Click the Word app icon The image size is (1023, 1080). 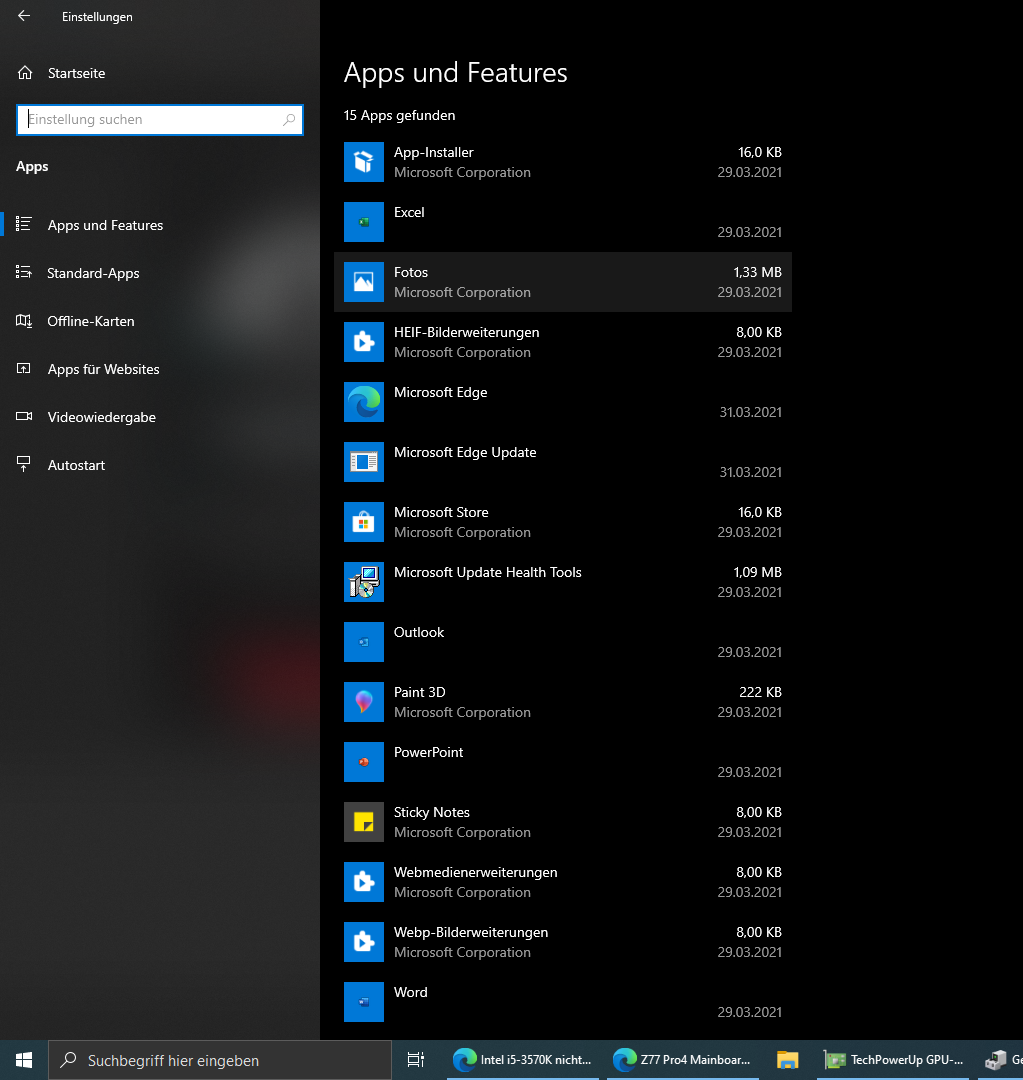(364, 1001)
